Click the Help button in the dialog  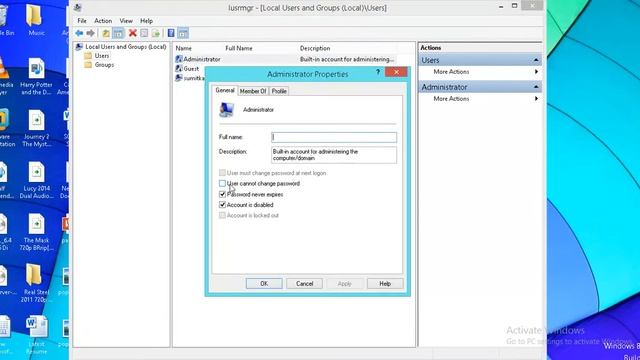tap(385, 283)
